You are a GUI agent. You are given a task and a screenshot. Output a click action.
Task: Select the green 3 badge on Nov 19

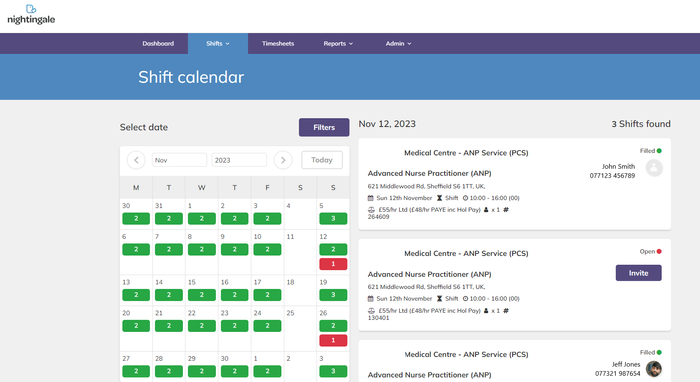click(333, 295)
